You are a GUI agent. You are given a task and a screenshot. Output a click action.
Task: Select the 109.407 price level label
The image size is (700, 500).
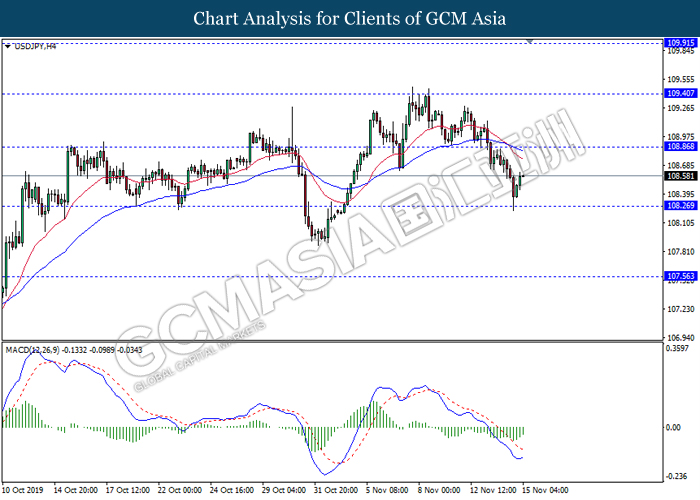pos(680,93)
